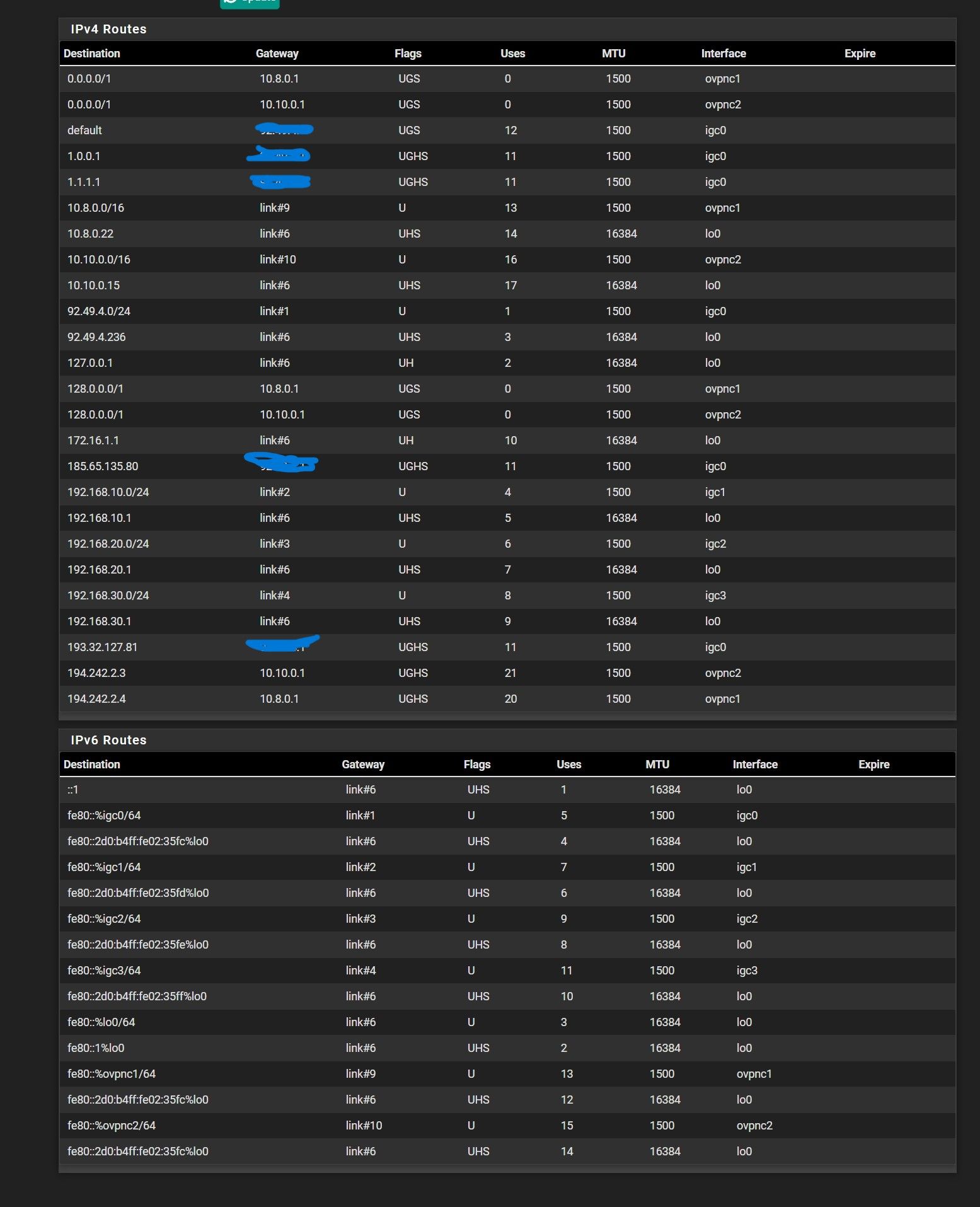
Task: Select IPv6 destination fe80::%igc2/64
Action: pyautogui.click(x=104, y=919)
